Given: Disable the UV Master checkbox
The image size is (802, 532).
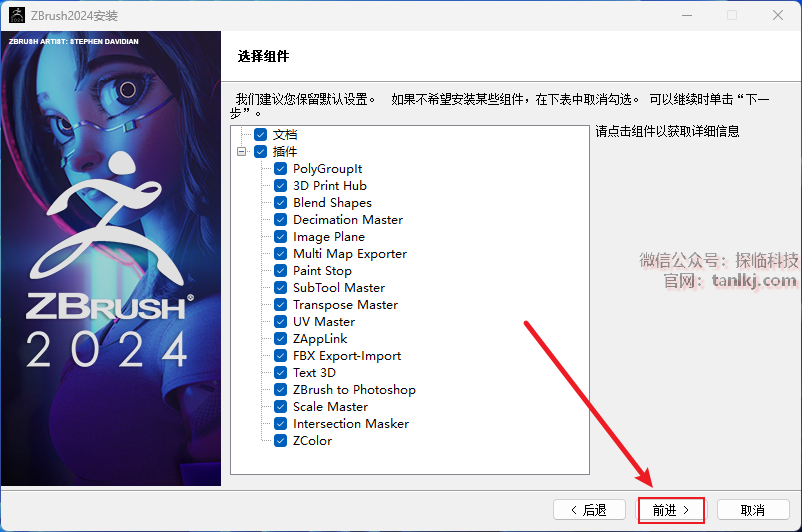Looking at the screenshot, I should 280,322.
